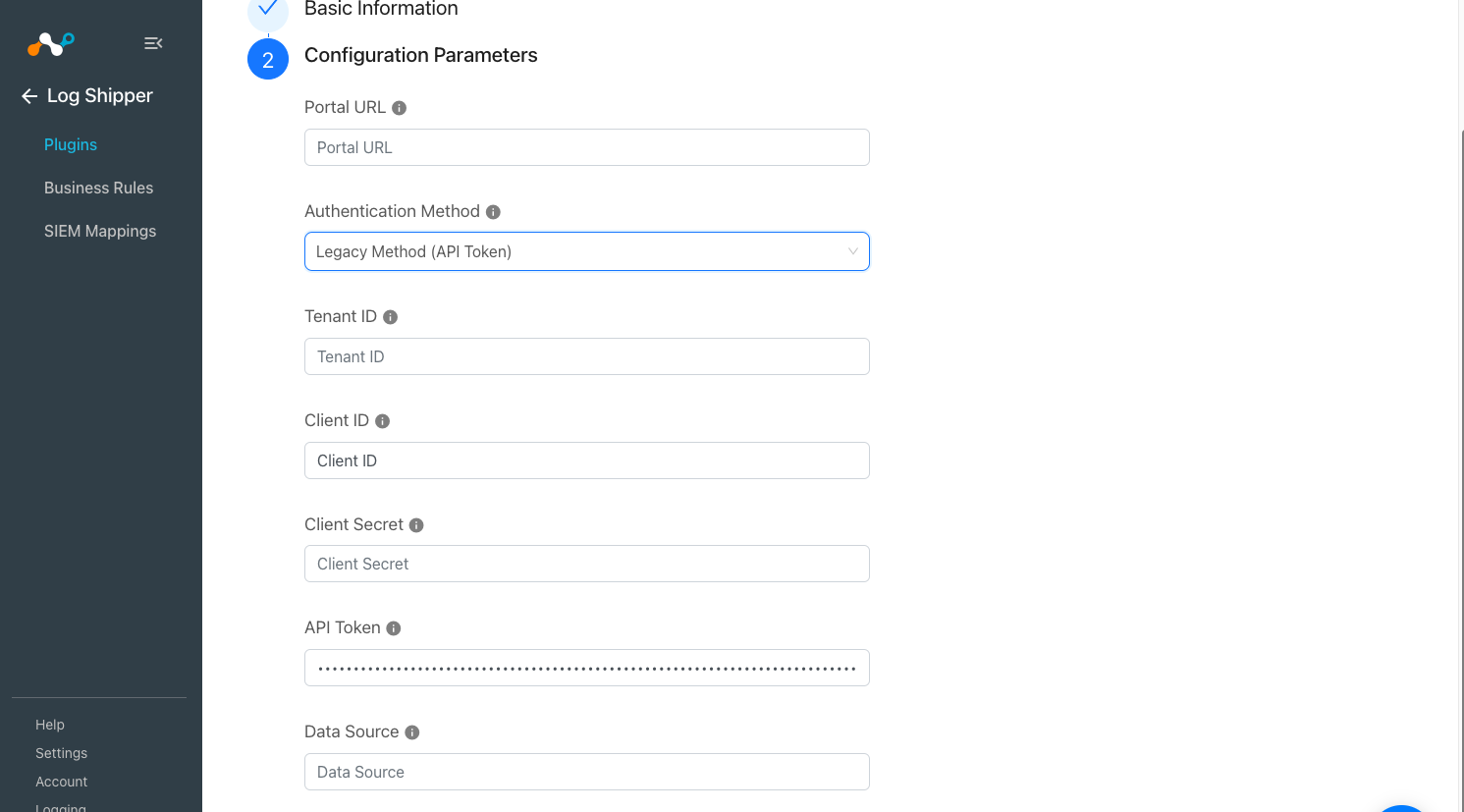Show info tooltip for Tenant ID
This screenshot has height=812, width=1464.
pos(390,317)
